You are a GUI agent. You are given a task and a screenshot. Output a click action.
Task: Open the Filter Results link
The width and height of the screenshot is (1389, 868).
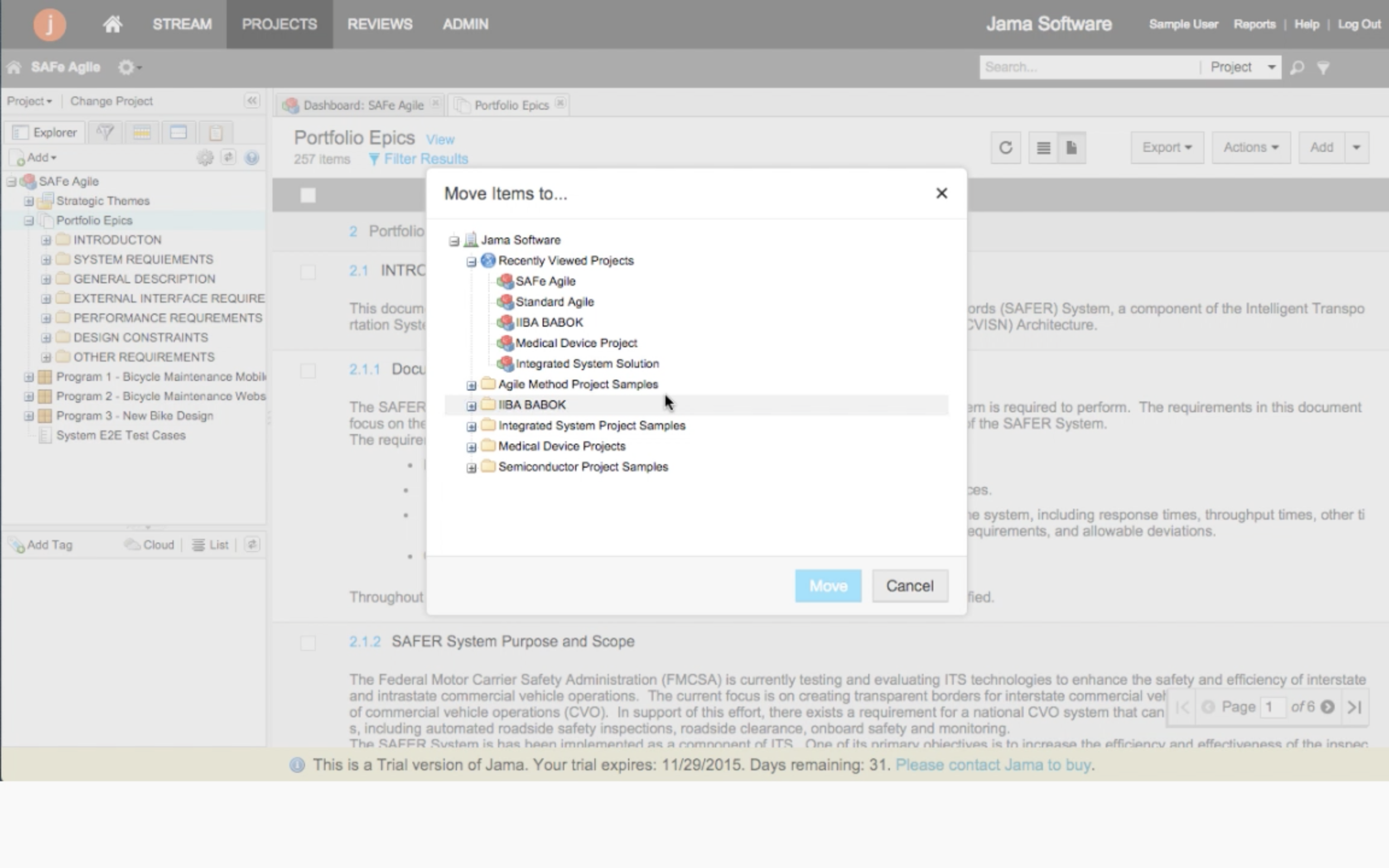click(x=418, y=159)
